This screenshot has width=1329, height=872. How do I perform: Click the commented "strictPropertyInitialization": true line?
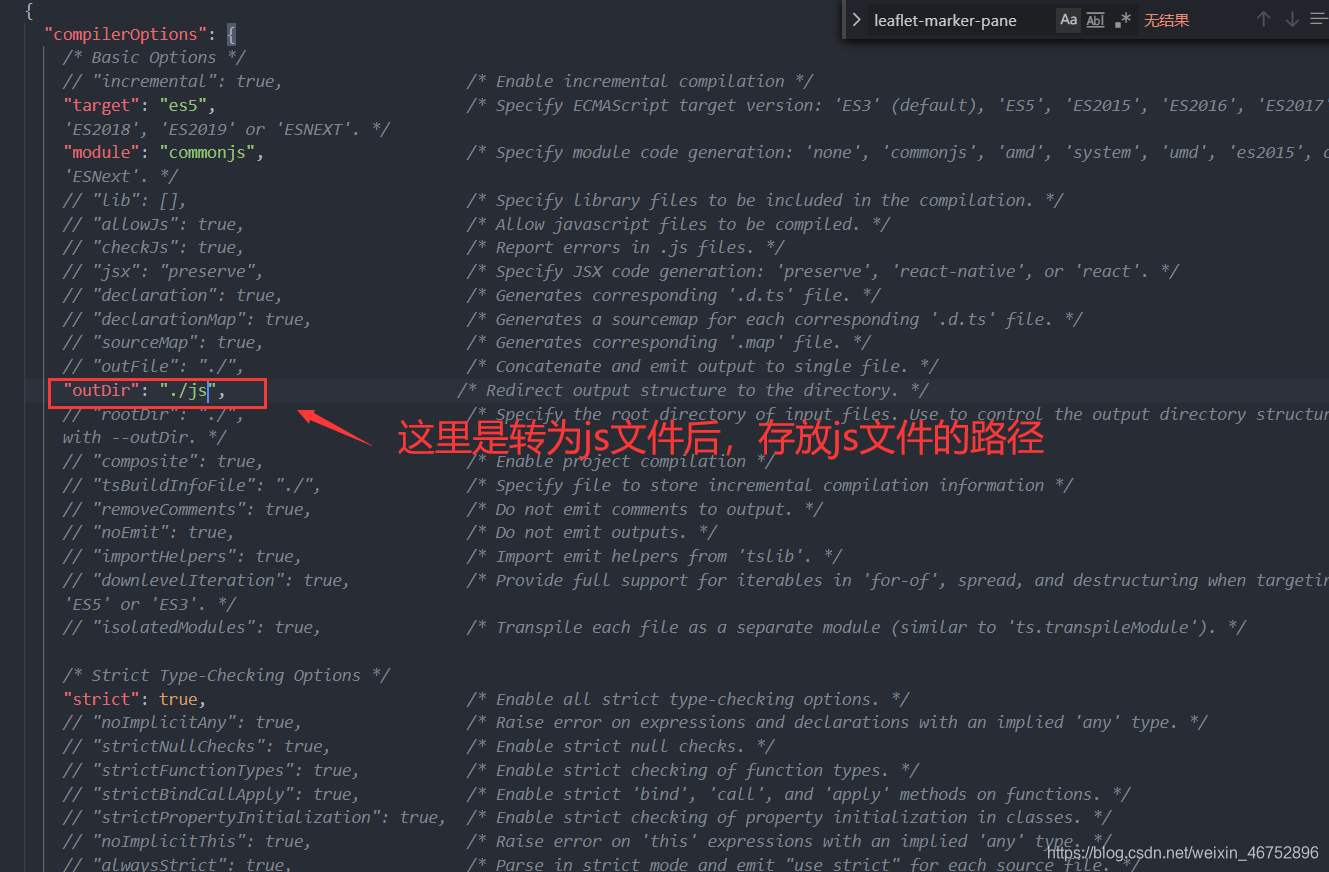(255, 817)
